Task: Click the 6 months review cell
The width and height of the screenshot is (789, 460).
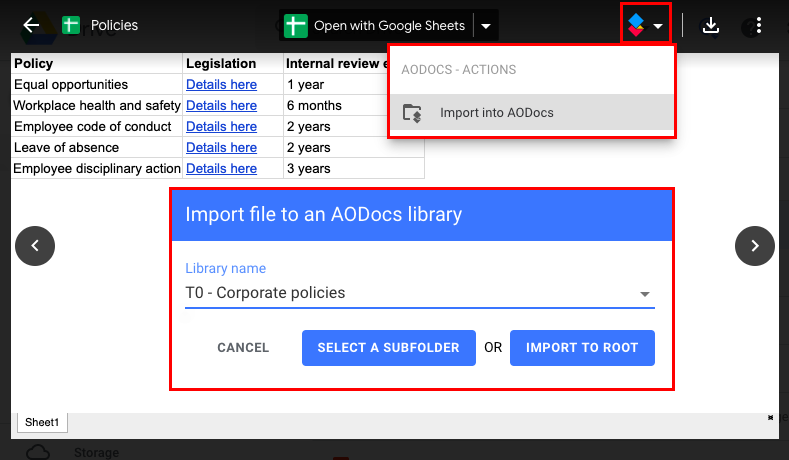Action: coord(336,106)
